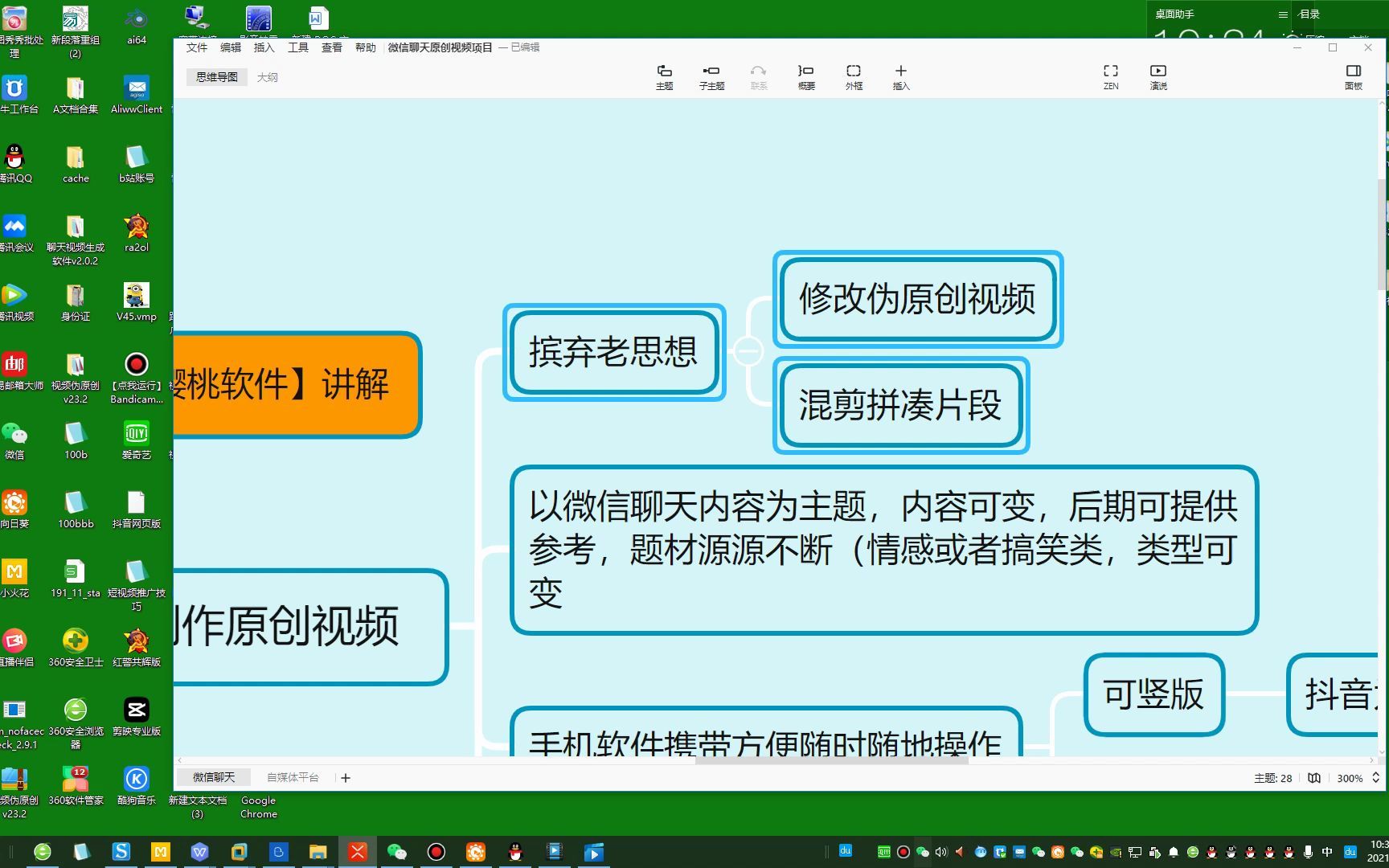Image resolution: width=1389 pixels, height=868 pixels.
Task: Select the orange 讲解 central topic
Action: pyautogui.click(x=297, y=384)
